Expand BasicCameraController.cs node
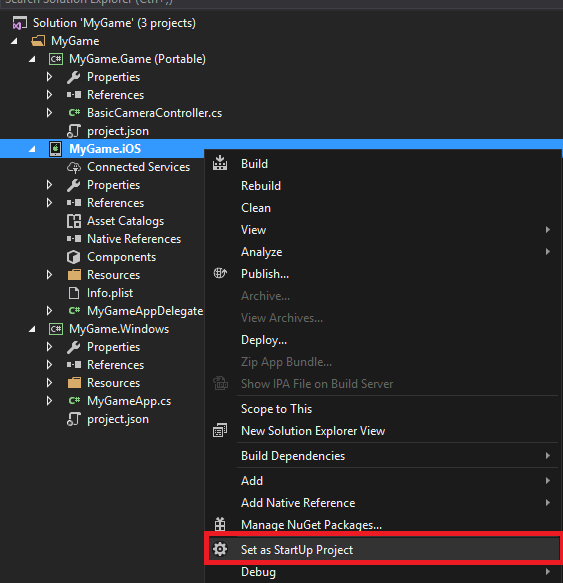Image resolution: width=563 pixels, height=583 pixels. [49, 113]
